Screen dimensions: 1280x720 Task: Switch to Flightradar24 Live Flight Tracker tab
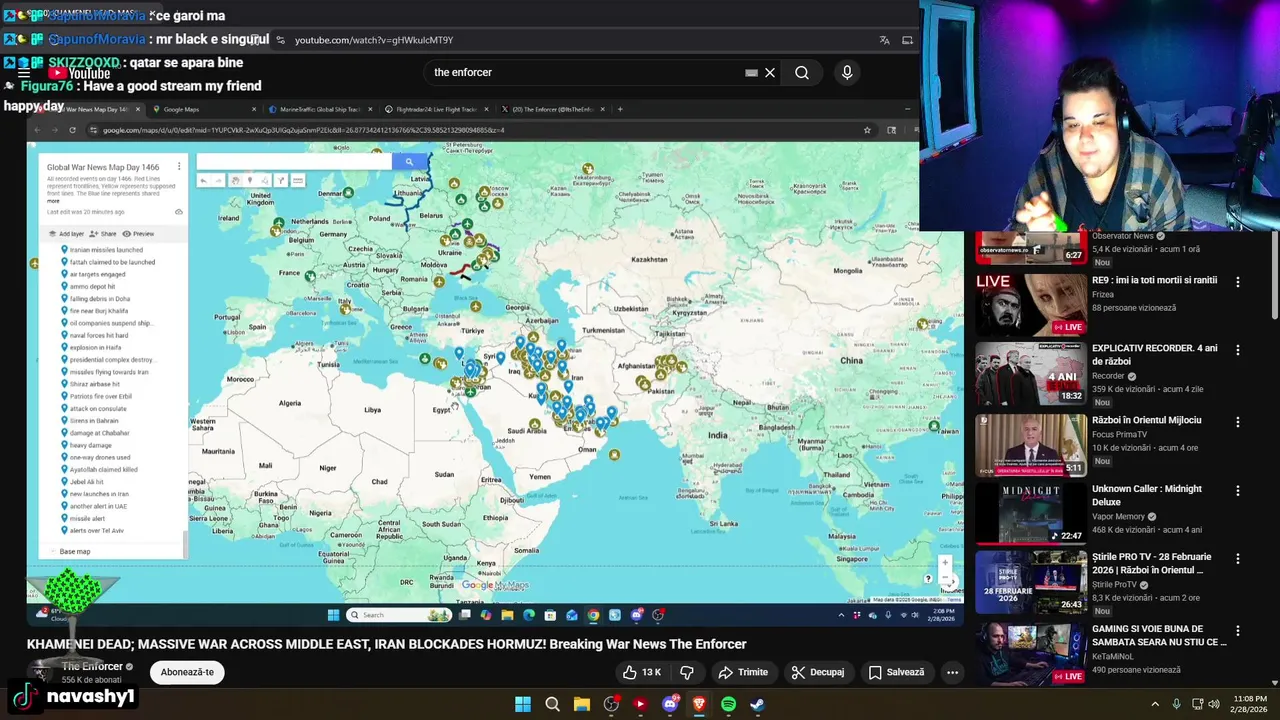click(436, 109)
